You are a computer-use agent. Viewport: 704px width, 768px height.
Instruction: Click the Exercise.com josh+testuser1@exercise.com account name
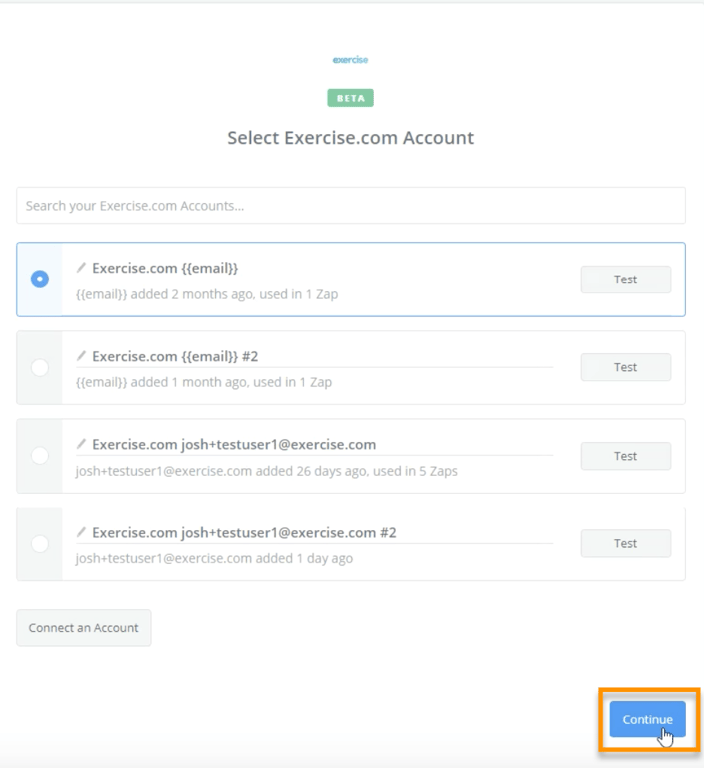tap(234, 445)
